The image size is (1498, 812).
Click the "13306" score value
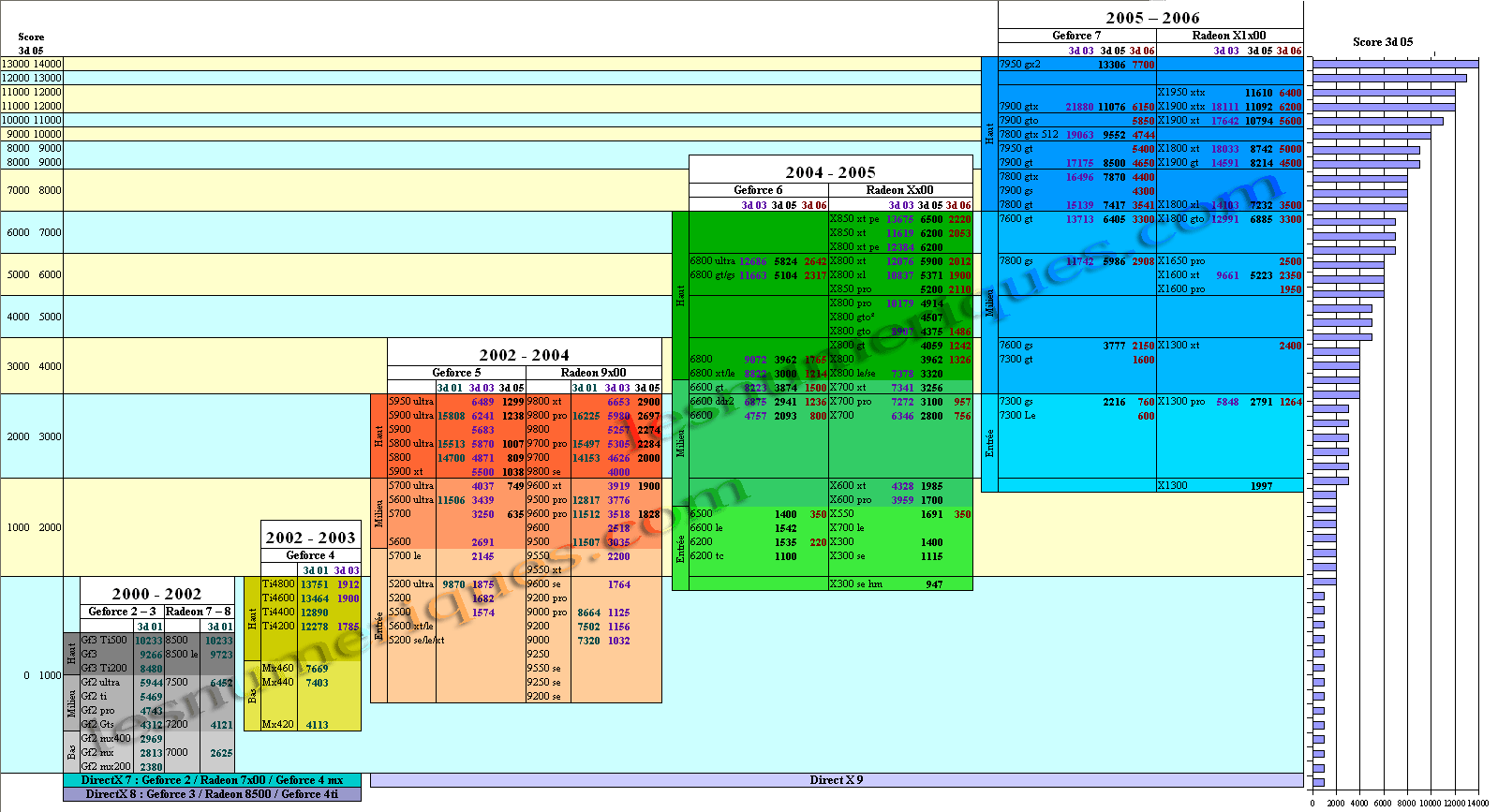click(x=1112, y=66)
